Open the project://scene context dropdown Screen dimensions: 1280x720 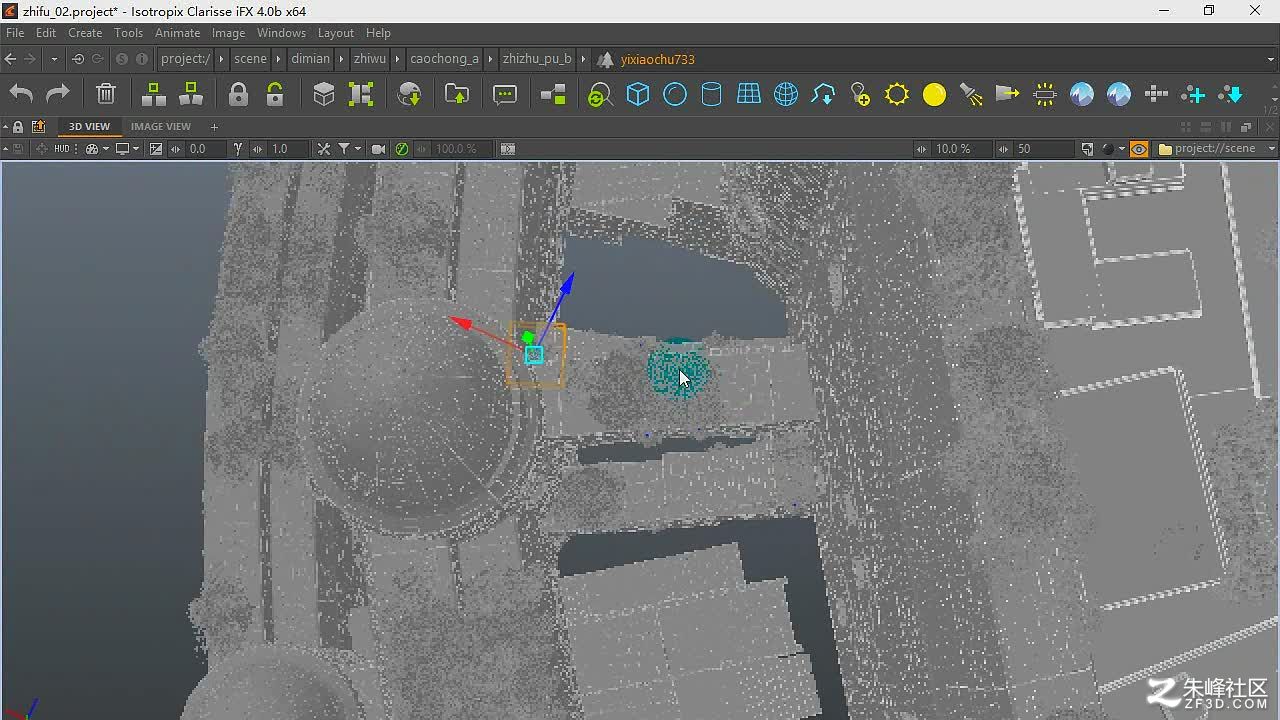(1216, 148)
